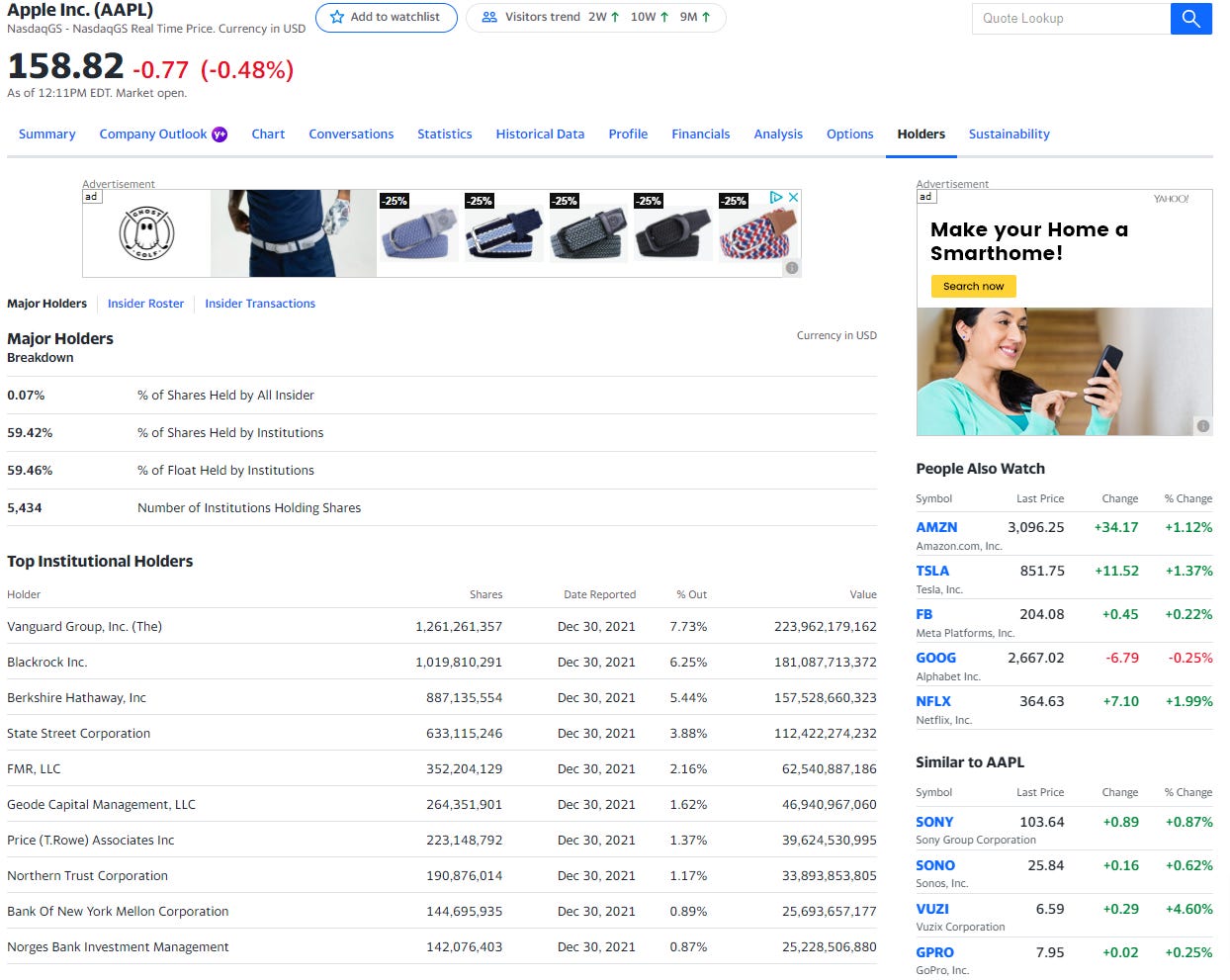Click the woman with phone ad image

(x=1064, y=372)
